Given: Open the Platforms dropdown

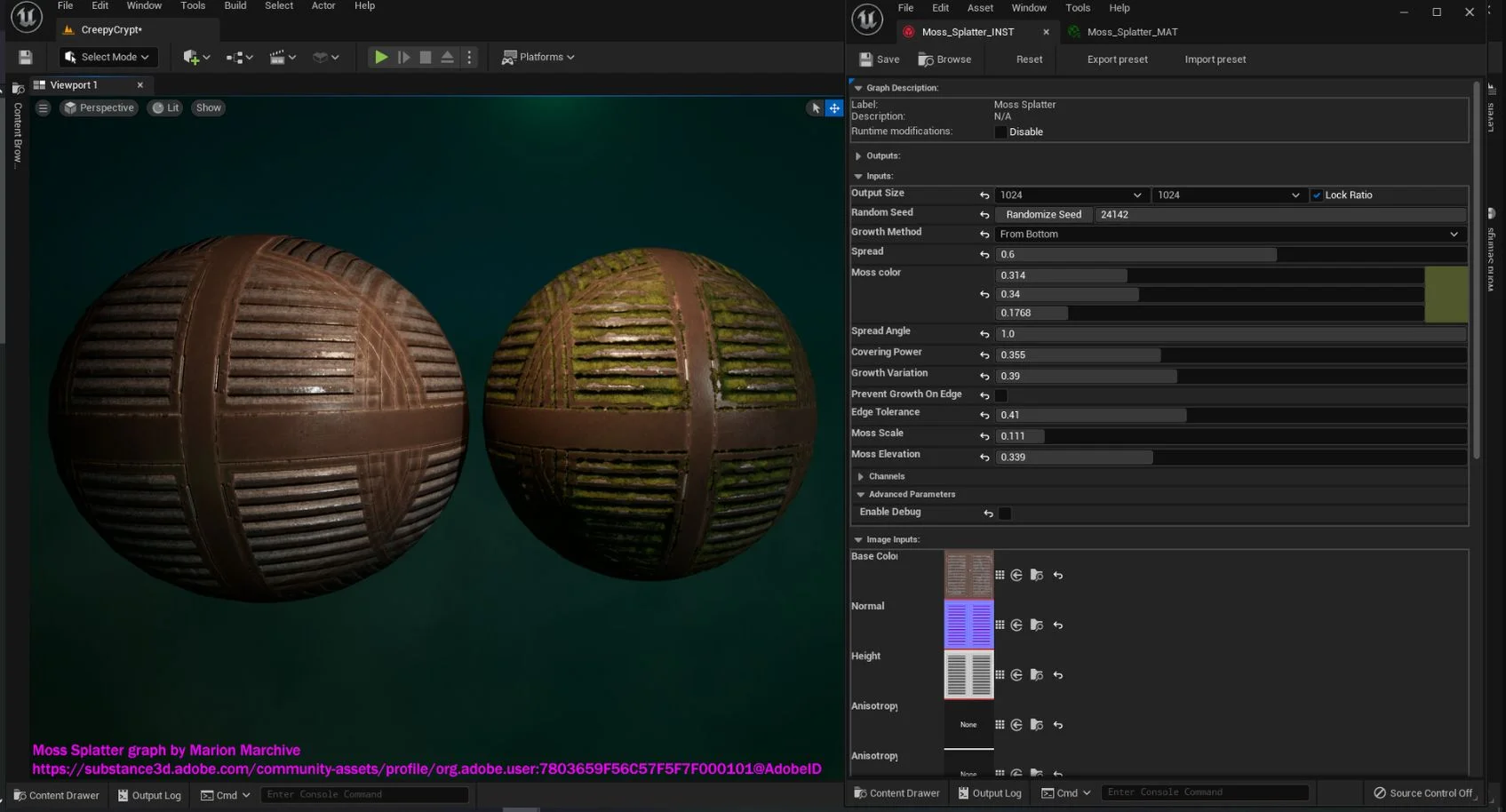Looking at the screenshot, I should coord(538,57).
